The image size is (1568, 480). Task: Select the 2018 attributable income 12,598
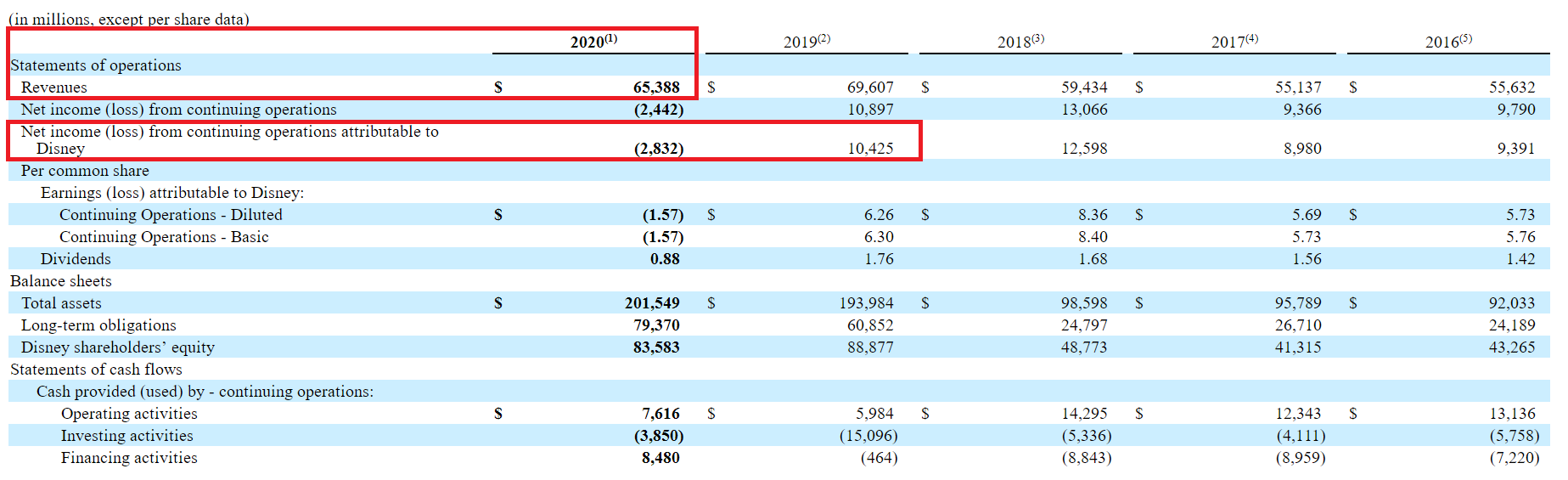click(1084, 149)
